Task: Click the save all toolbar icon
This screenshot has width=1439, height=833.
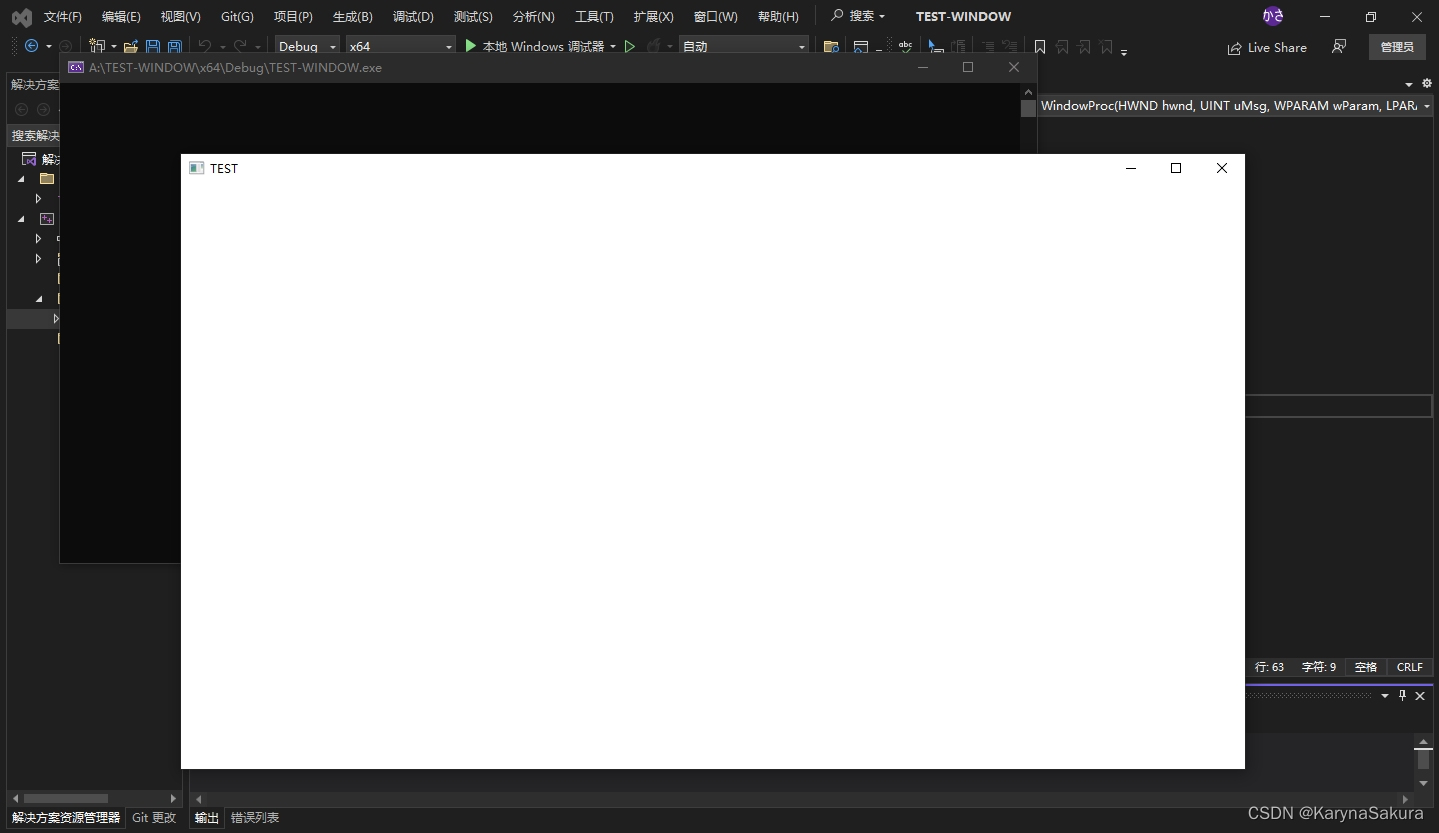Action: (175, 46)
